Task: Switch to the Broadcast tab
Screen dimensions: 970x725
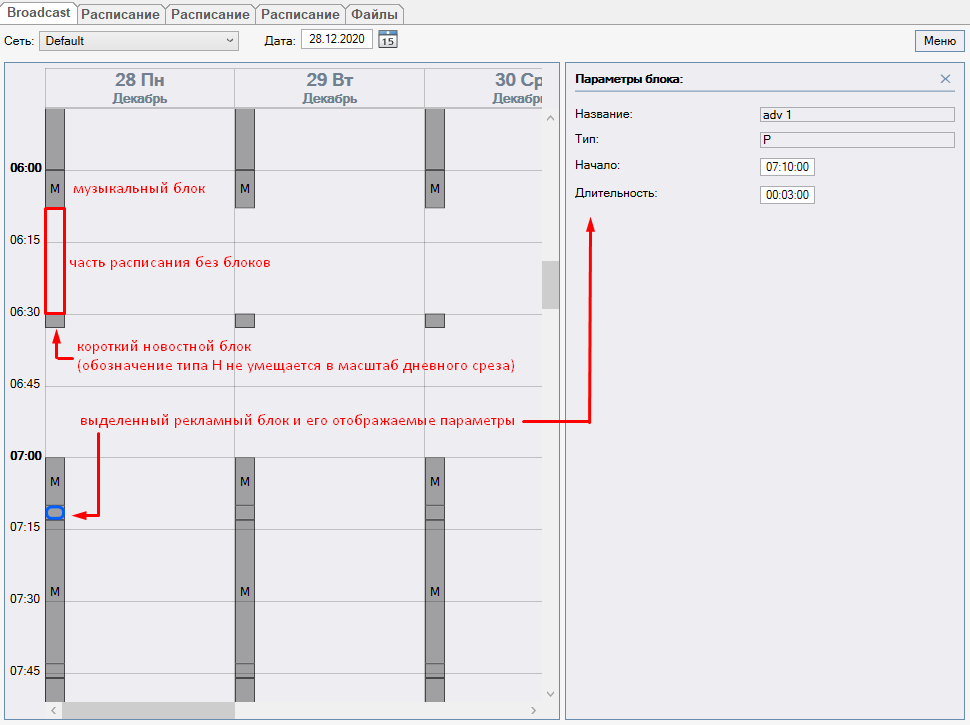Action: 38,13
